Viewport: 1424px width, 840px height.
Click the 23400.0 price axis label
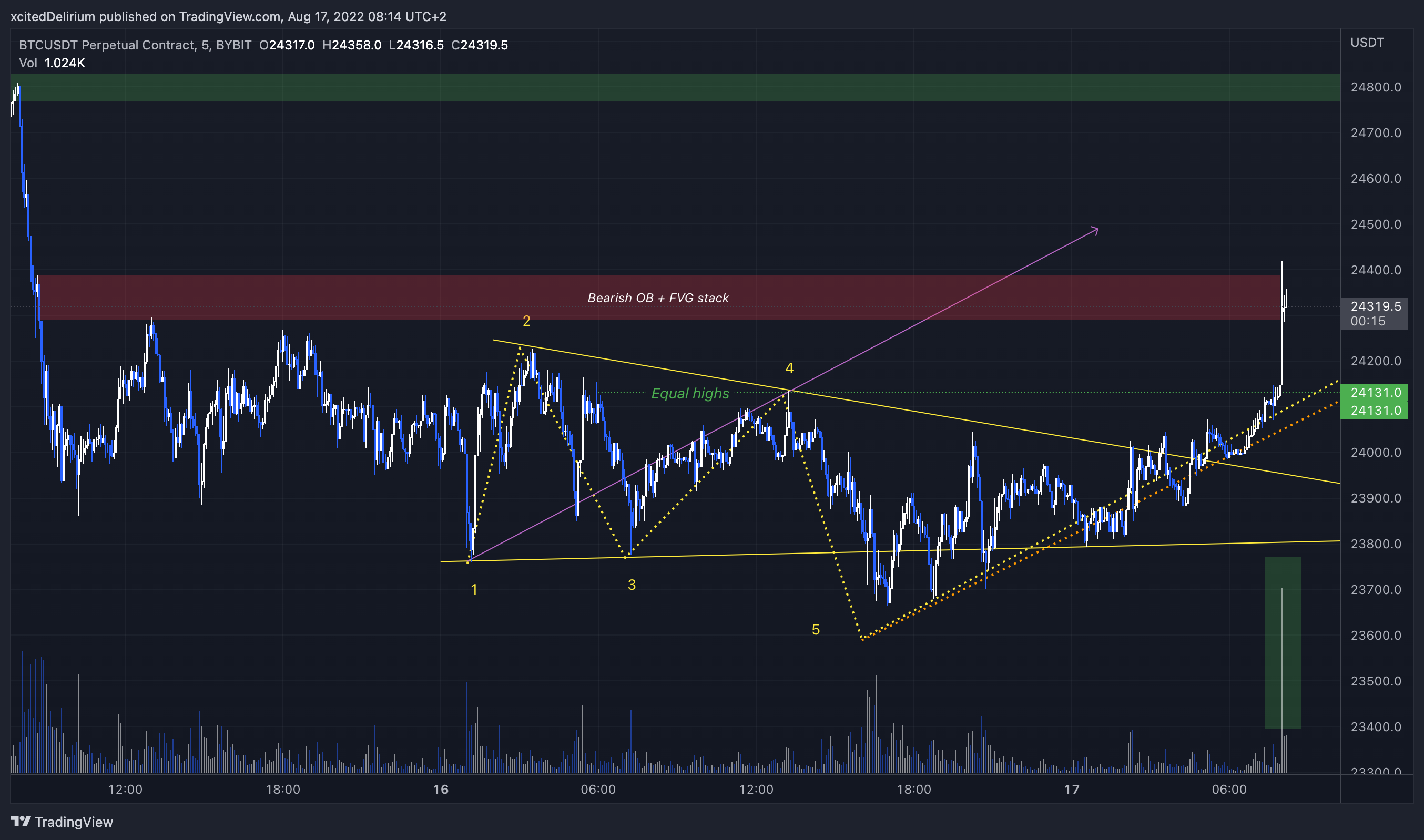[x=1376, y=726]
